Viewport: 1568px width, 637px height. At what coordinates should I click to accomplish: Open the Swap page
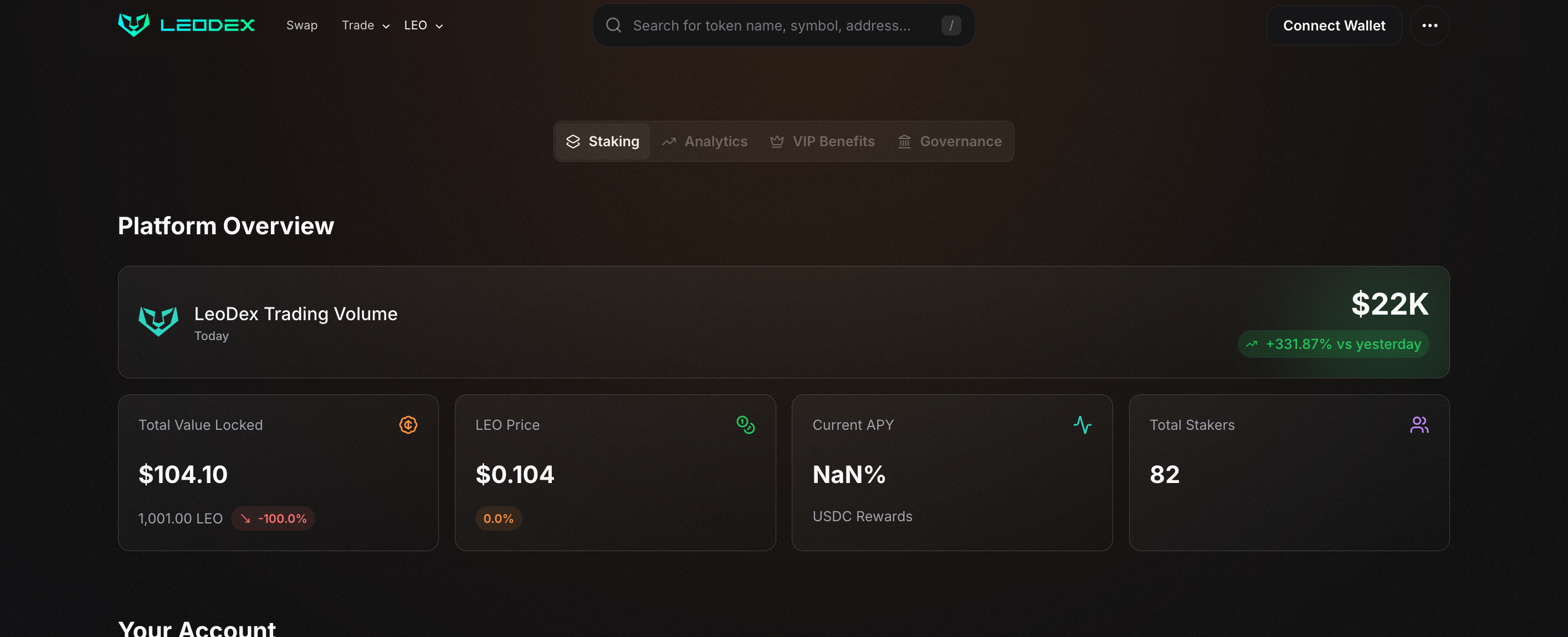pos(302,25)
